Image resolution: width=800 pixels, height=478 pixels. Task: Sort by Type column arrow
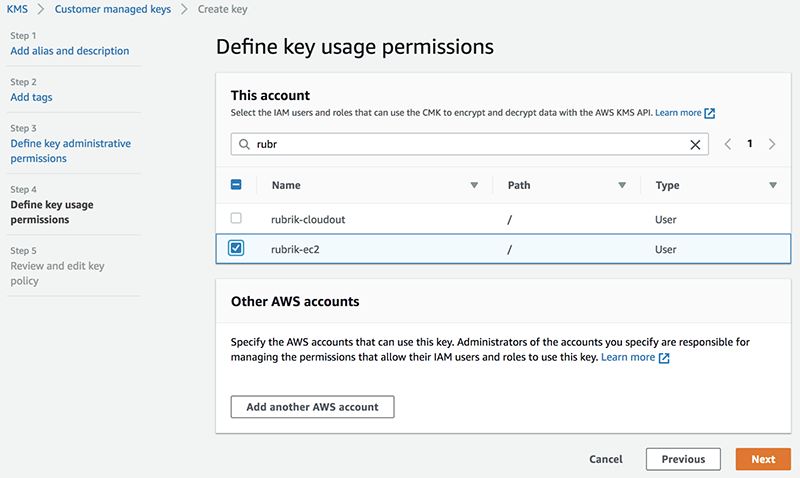click(x=773, y=185)
